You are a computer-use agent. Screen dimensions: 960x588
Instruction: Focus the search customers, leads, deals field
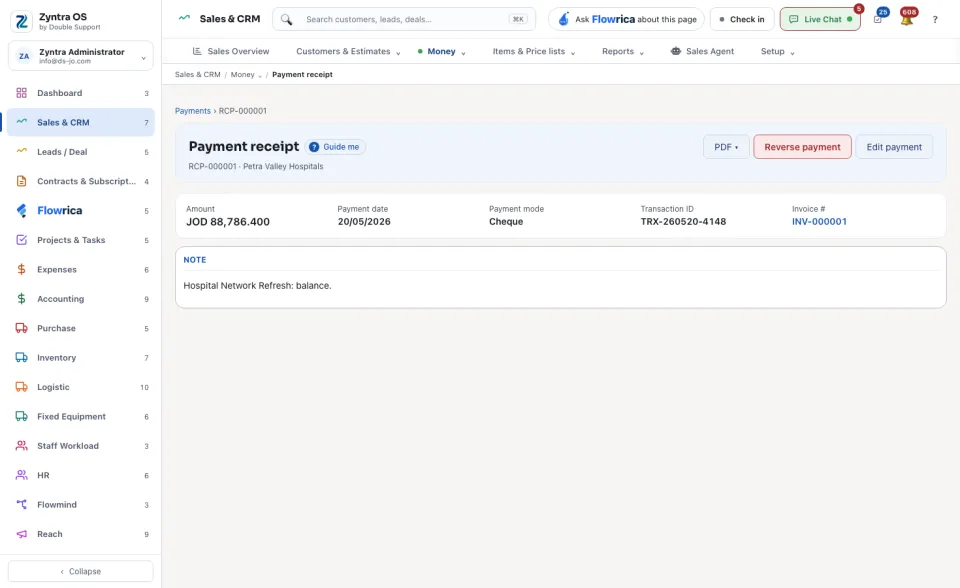(x=404, y=19)
